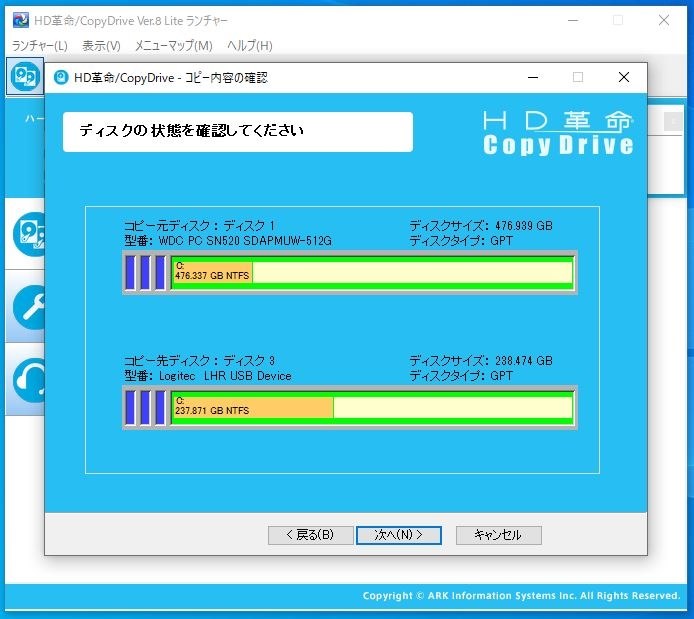
Task: Click the disk size text 238.474 GB
Action: click(x=524, y=361)
